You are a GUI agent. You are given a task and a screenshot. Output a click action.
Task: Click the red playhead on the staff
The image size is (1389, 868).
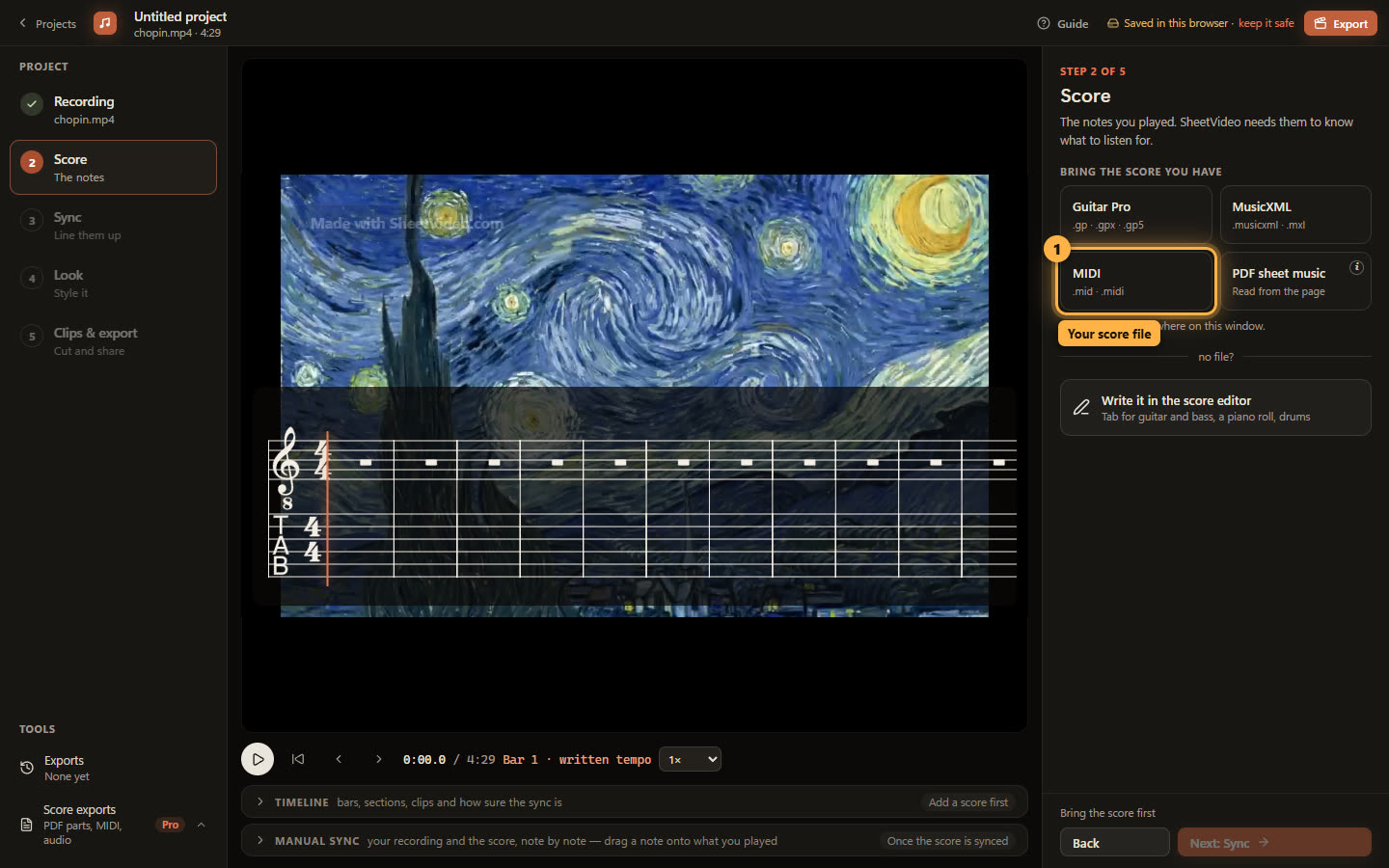(x=328, y=508)
